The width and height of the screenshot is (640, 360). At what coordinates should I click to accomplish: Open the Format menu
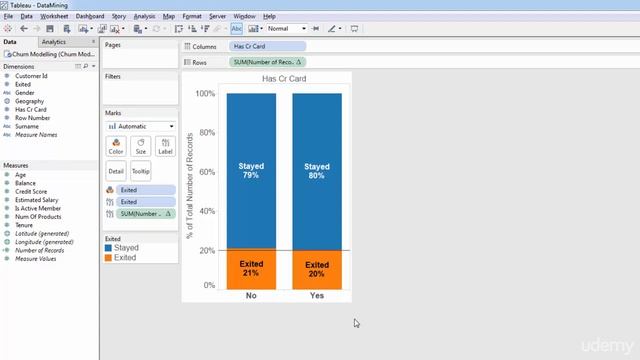pyautogui.click(x=192, y=16)
